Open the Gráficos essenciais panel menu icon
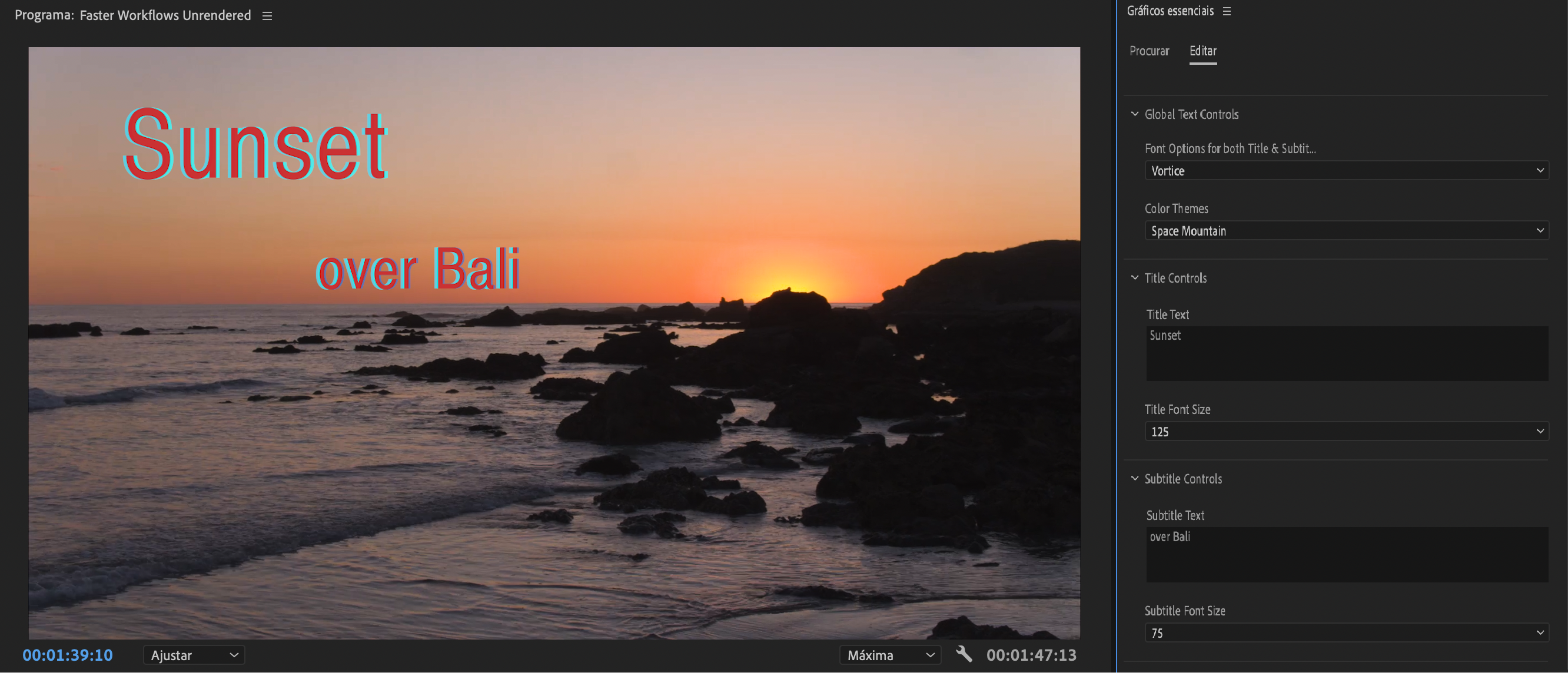 pyautogui.click(x=1227, y=12)
